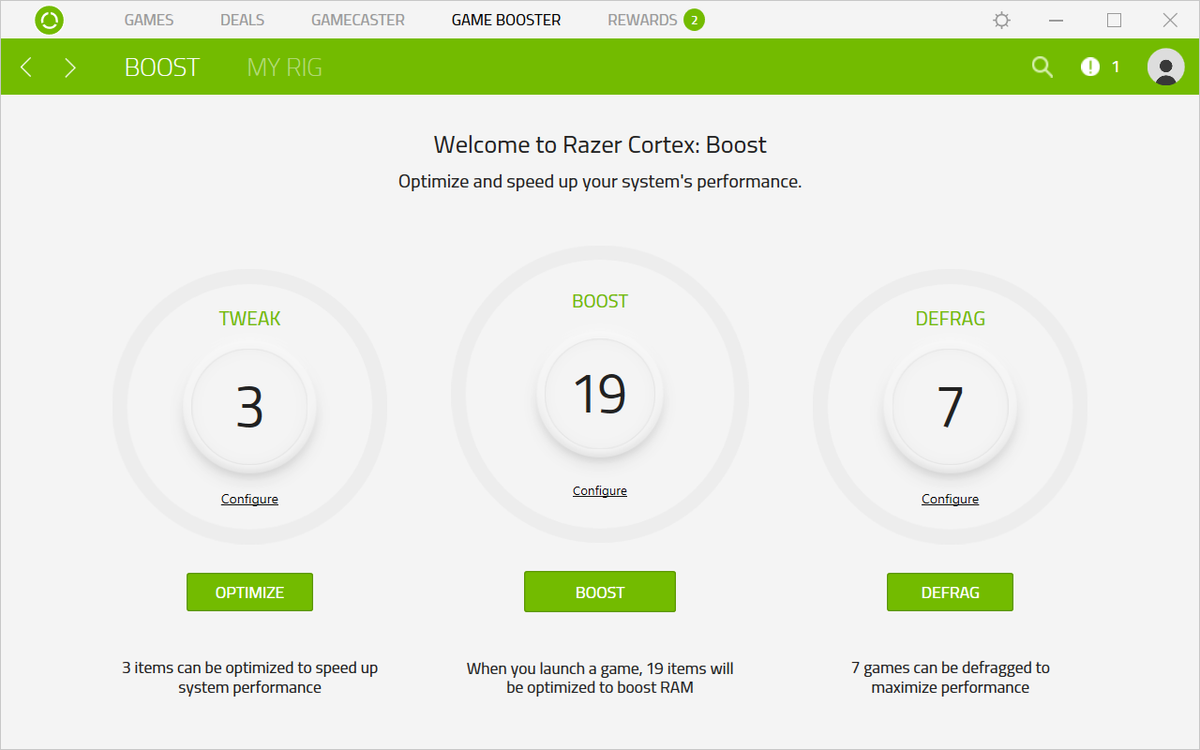1200x750 pixels.
Task: Open Configure link under Boost count
Action: tap(600, 491)
